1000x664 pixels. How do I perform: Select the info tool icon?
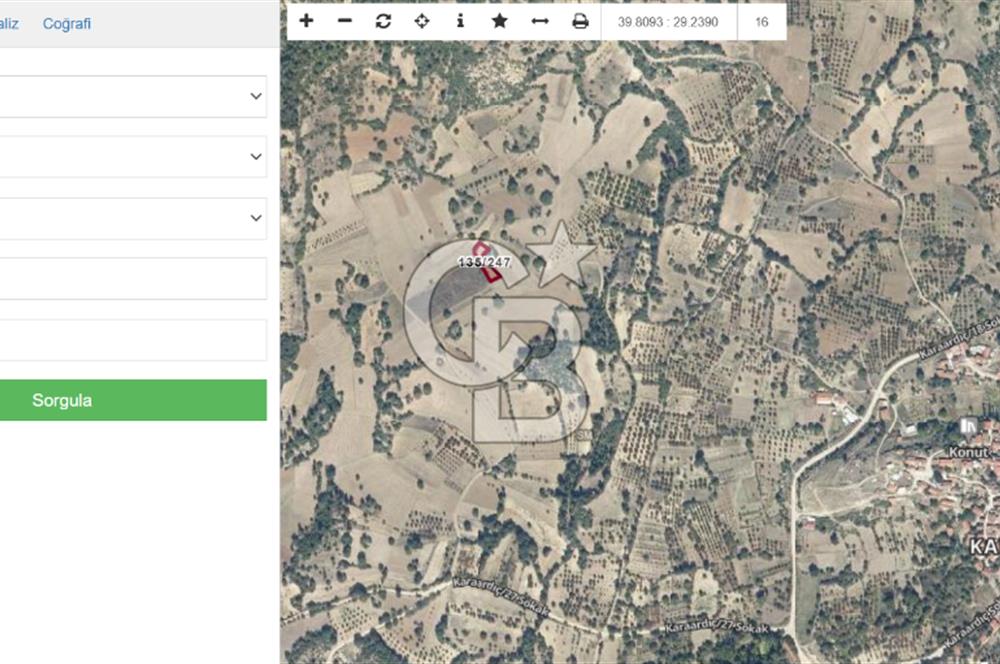[x=460, y=21]
